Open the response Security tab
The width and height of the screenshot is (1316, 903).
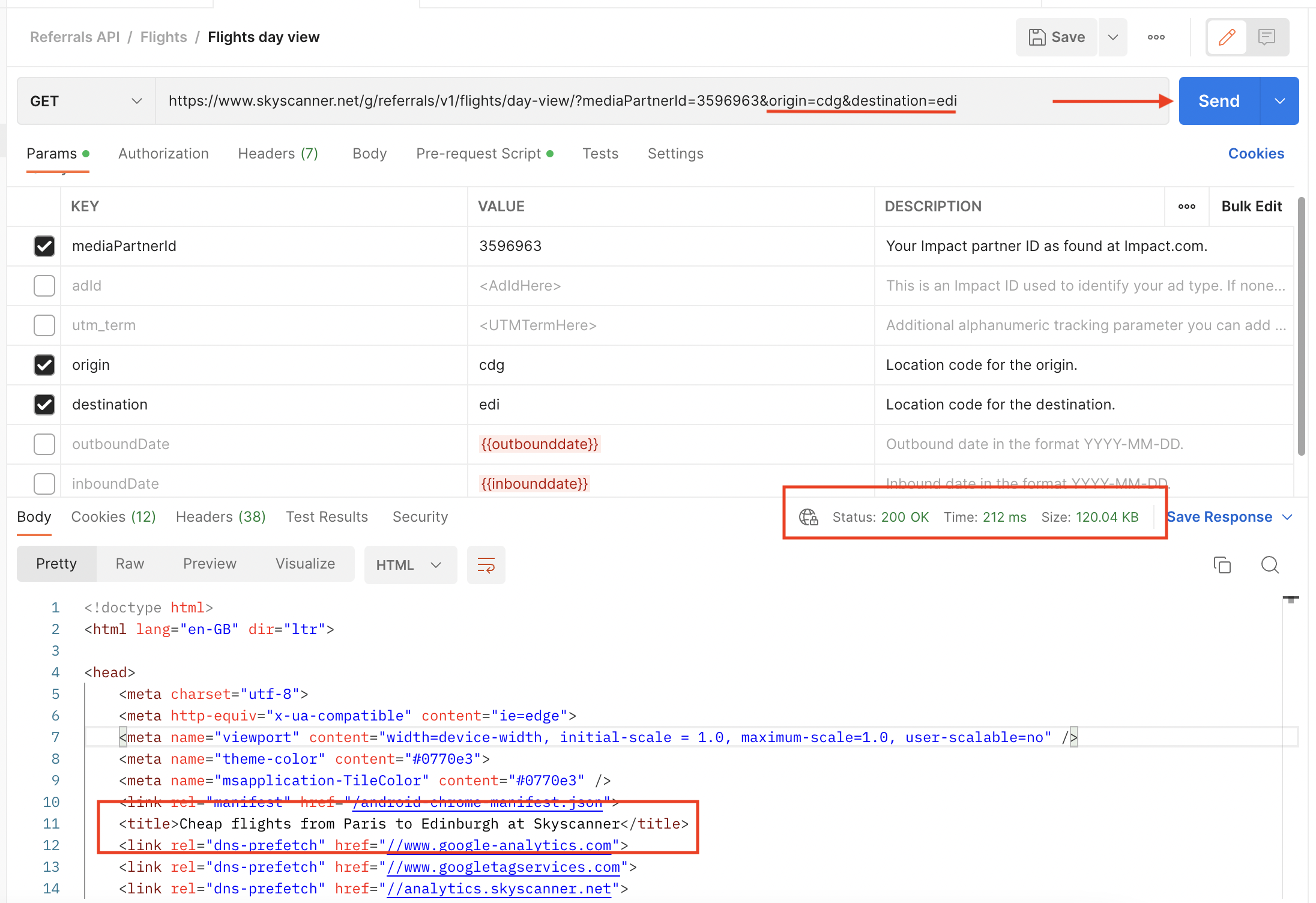[420, 517]
